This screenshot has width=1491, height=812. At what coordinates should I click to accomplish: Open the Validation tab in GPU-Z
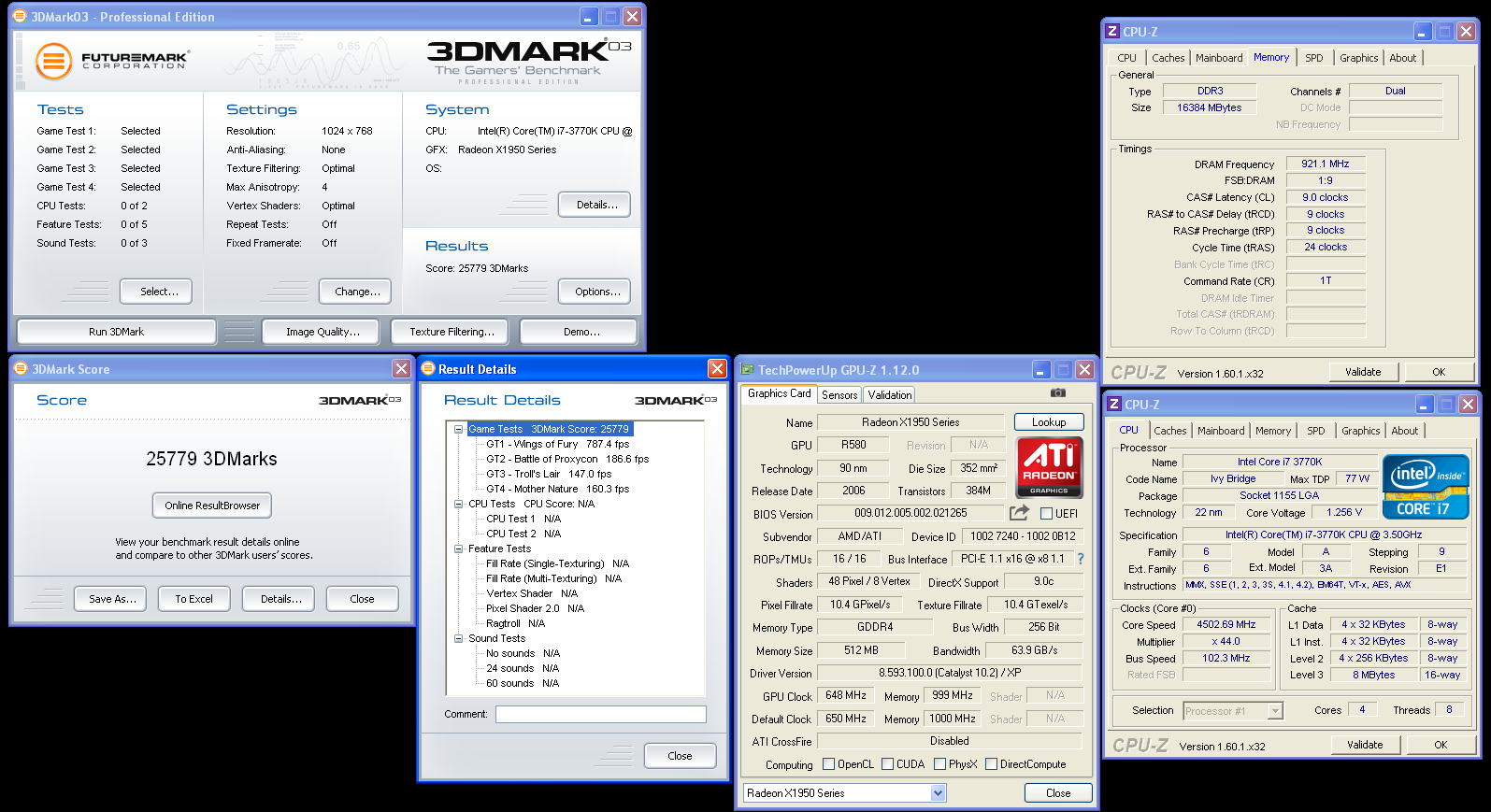pos(889,395)
